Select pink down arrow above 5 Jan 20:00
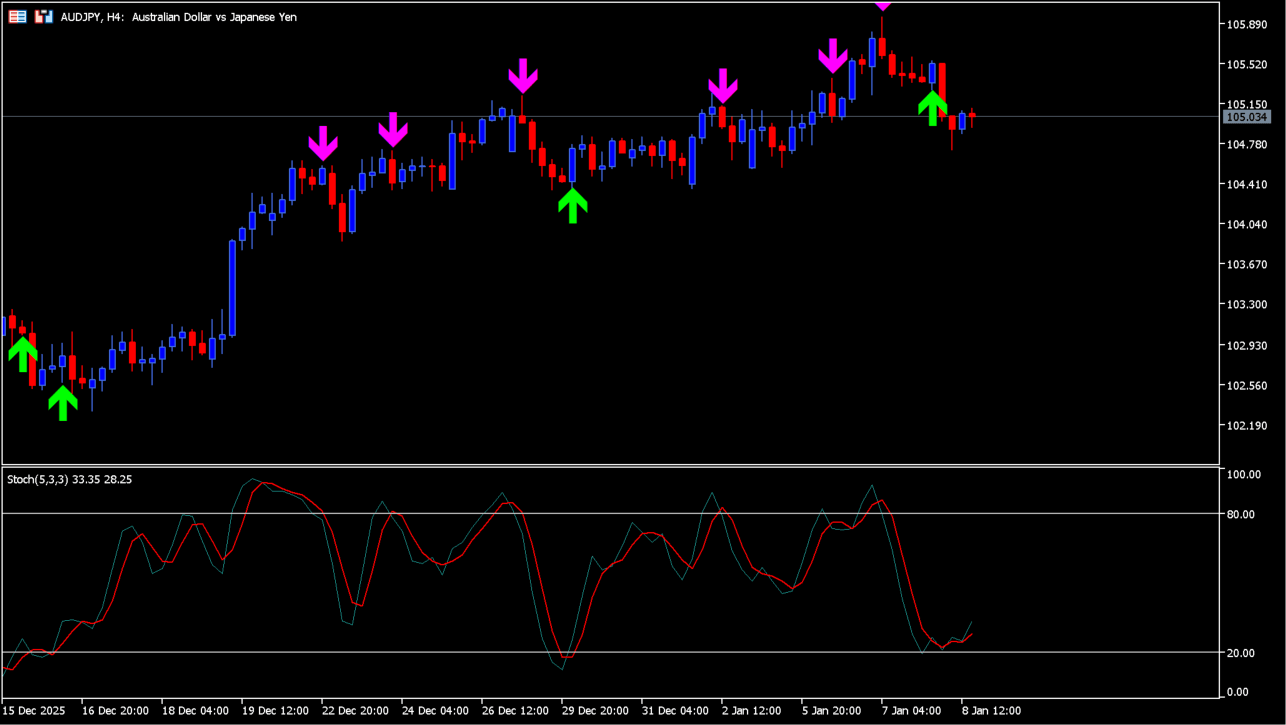Image resolution: width=1286 pixels, height=725 pixels. [x=832, y=56]
